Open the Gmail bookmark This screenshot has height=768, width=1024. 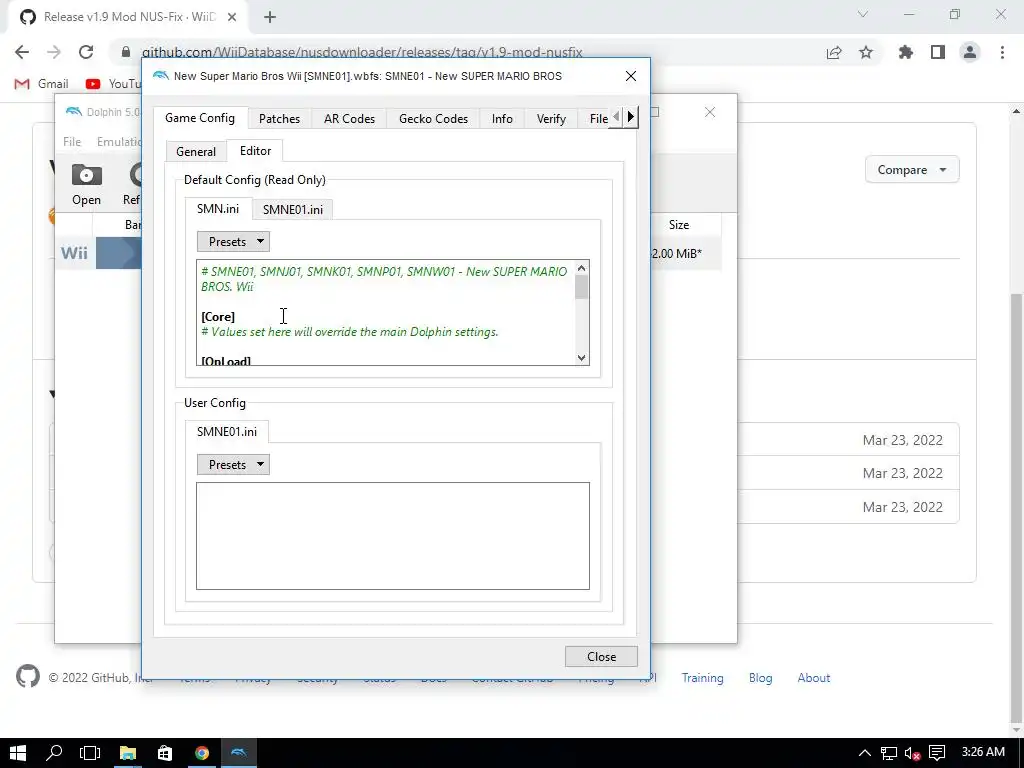pos(42,84)
